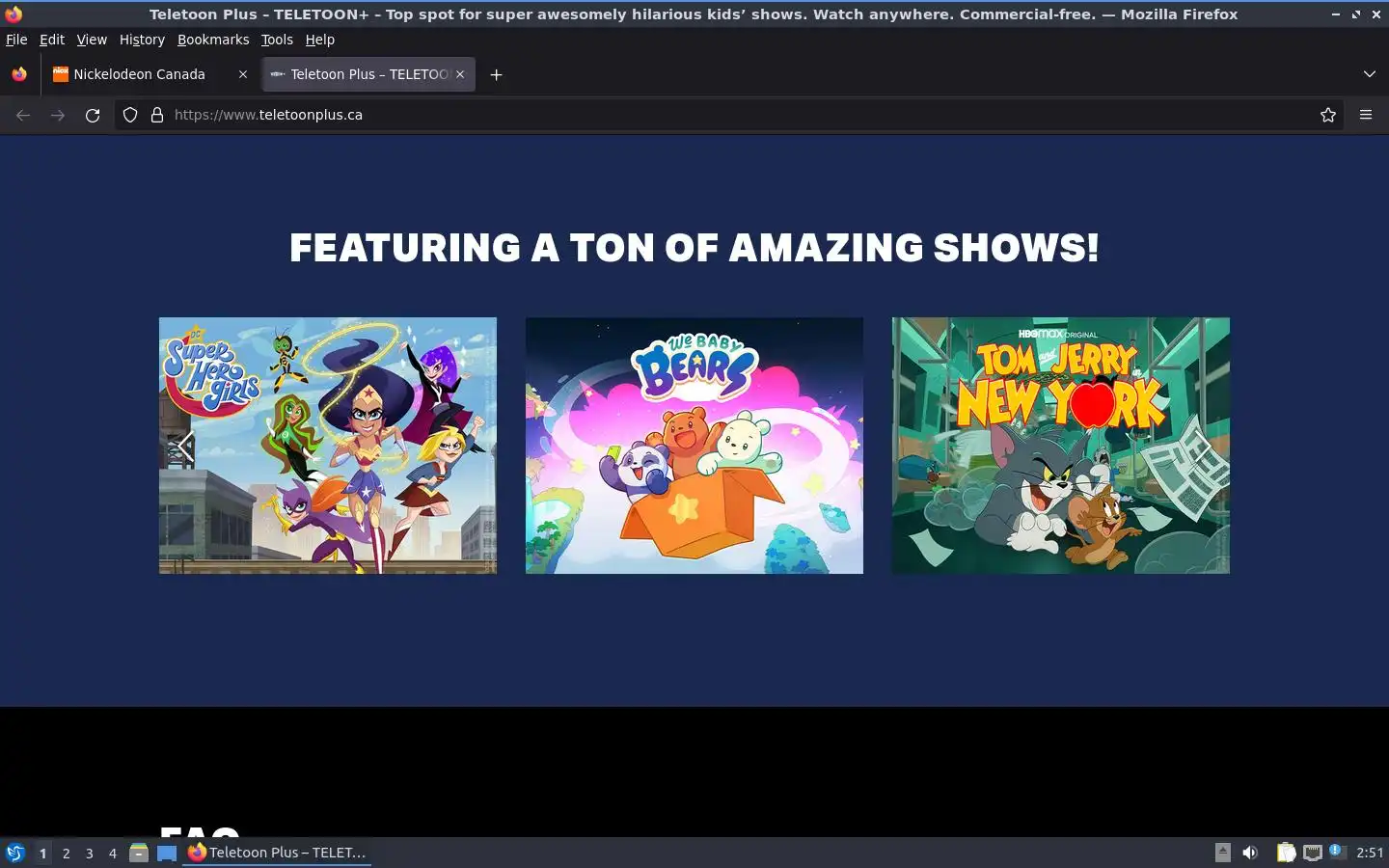Open the Bookmarks menu
The image size is (1389, 868).
pyautogui.click(x=213, y=40)
